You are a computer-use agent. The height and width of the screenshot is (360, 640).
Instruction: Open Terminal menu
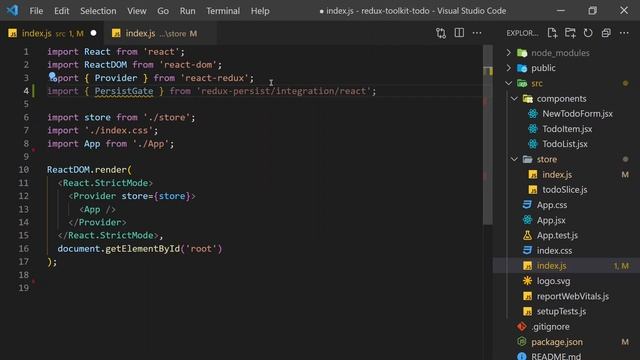223,11
